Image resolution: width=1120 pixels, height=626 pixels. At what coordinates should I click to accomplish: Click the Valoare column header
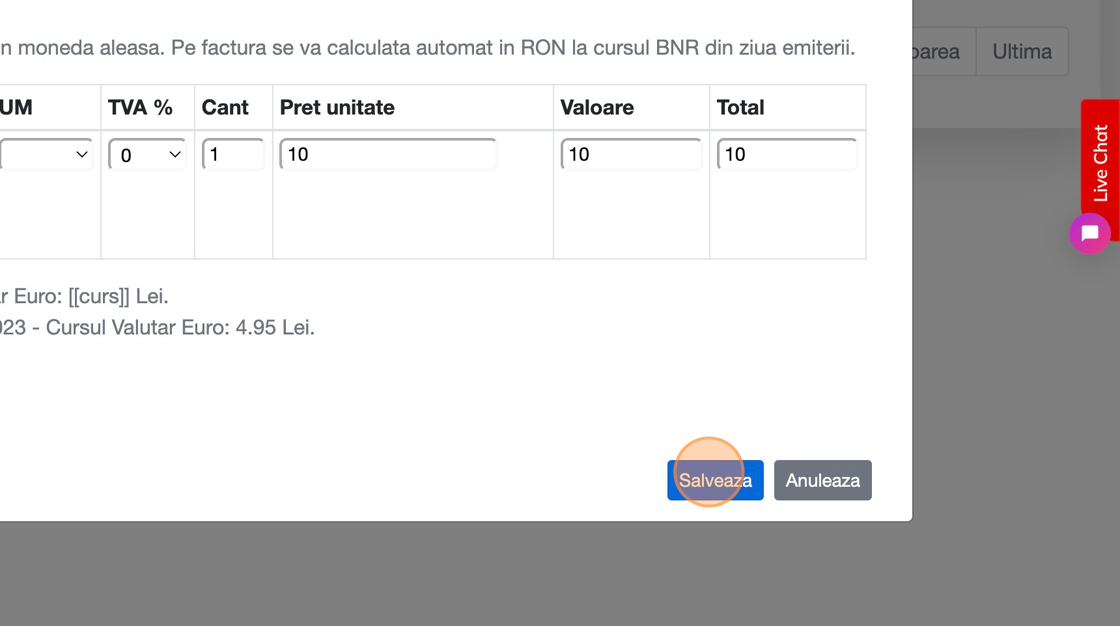pyautogui.click(x=597, y=108)
